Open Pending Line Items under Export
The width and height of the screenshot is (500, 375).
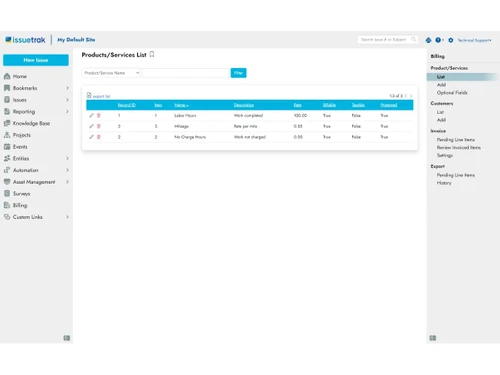(x=456, y=175)
